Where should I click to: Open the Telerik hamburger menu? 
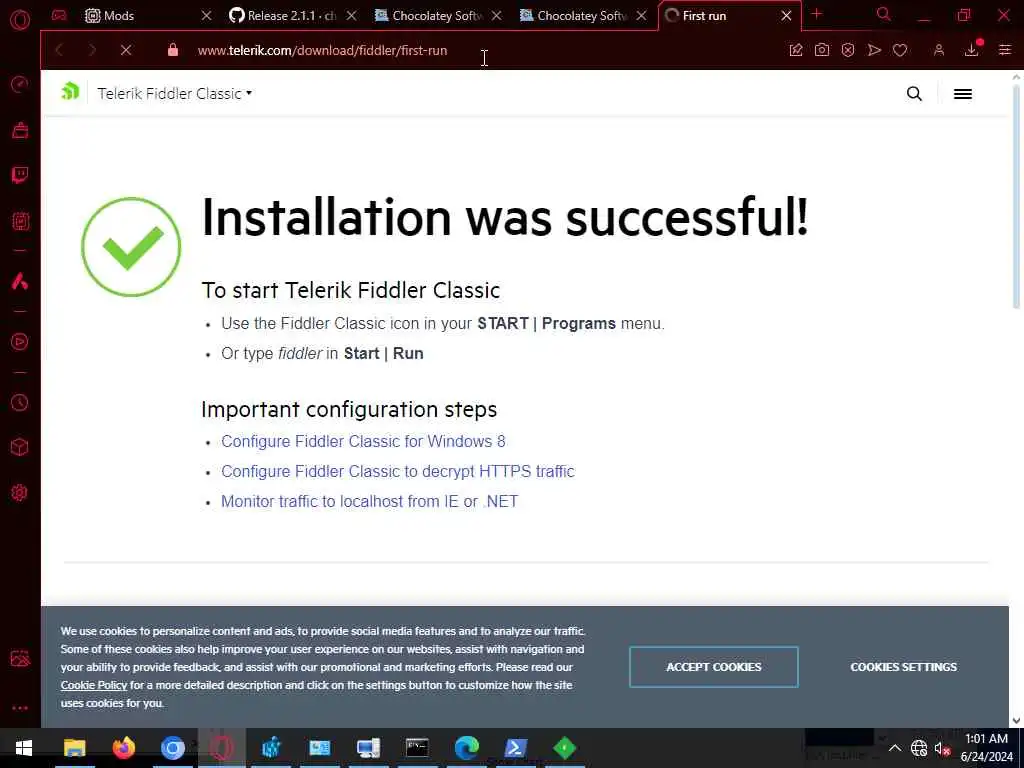point(963,94)
